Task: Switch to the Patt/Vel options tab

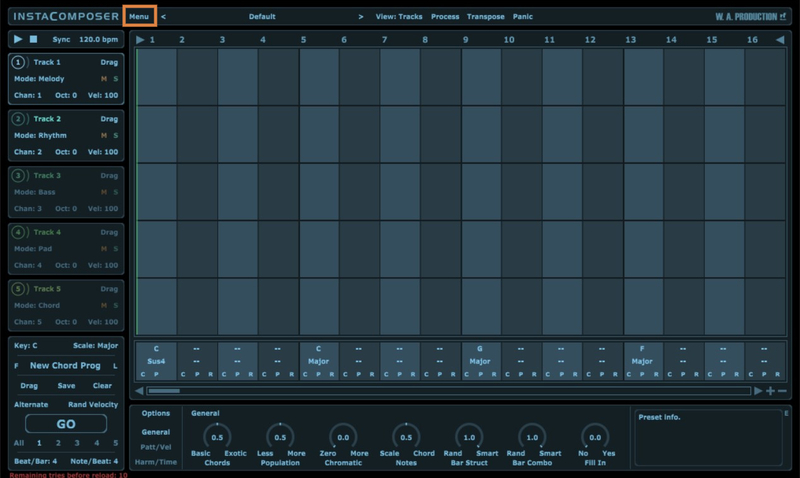Action: coord(155,446)
